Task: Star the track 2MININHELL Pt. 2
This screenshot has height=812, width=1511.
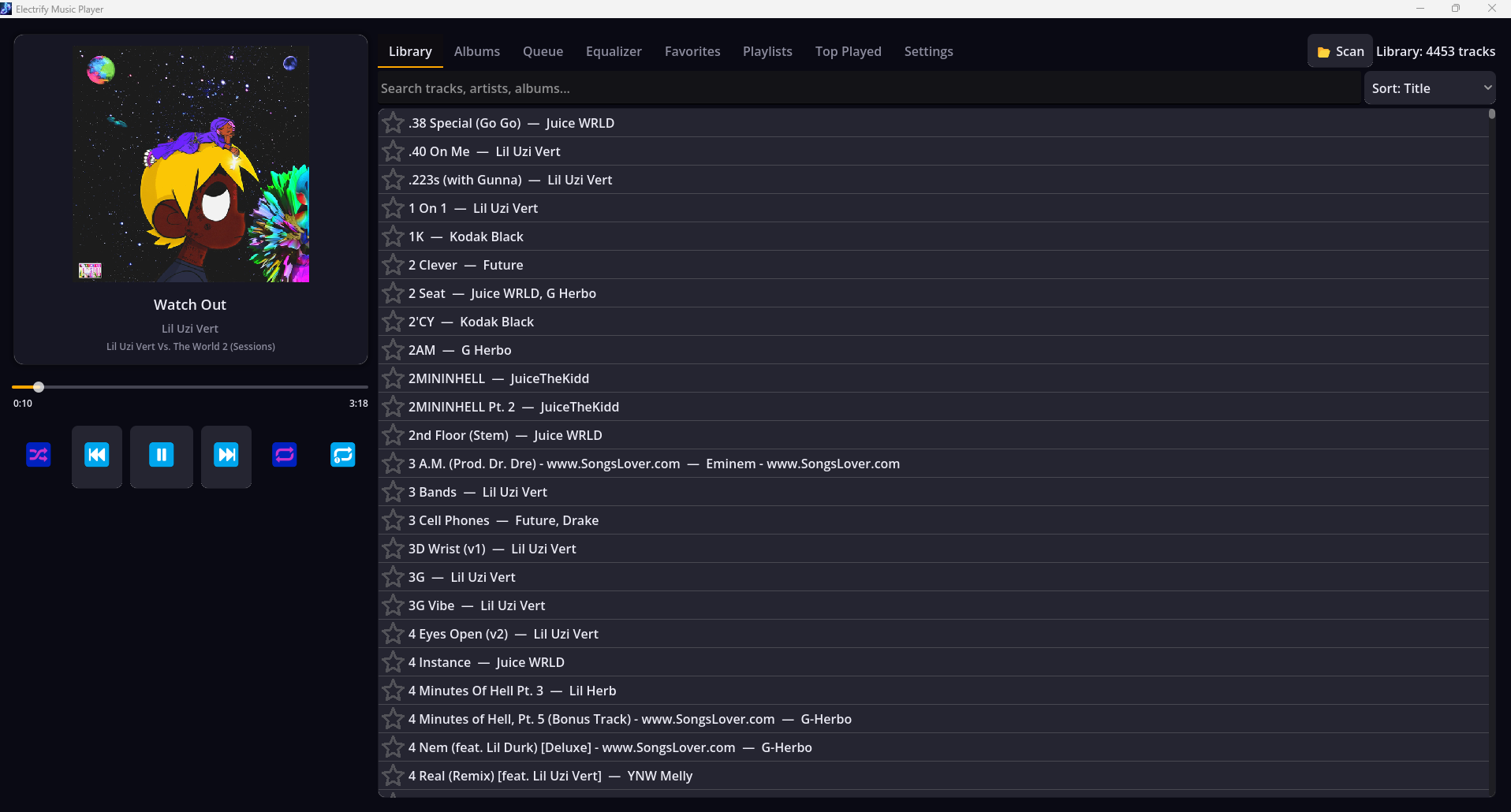Action: point(393,407)
